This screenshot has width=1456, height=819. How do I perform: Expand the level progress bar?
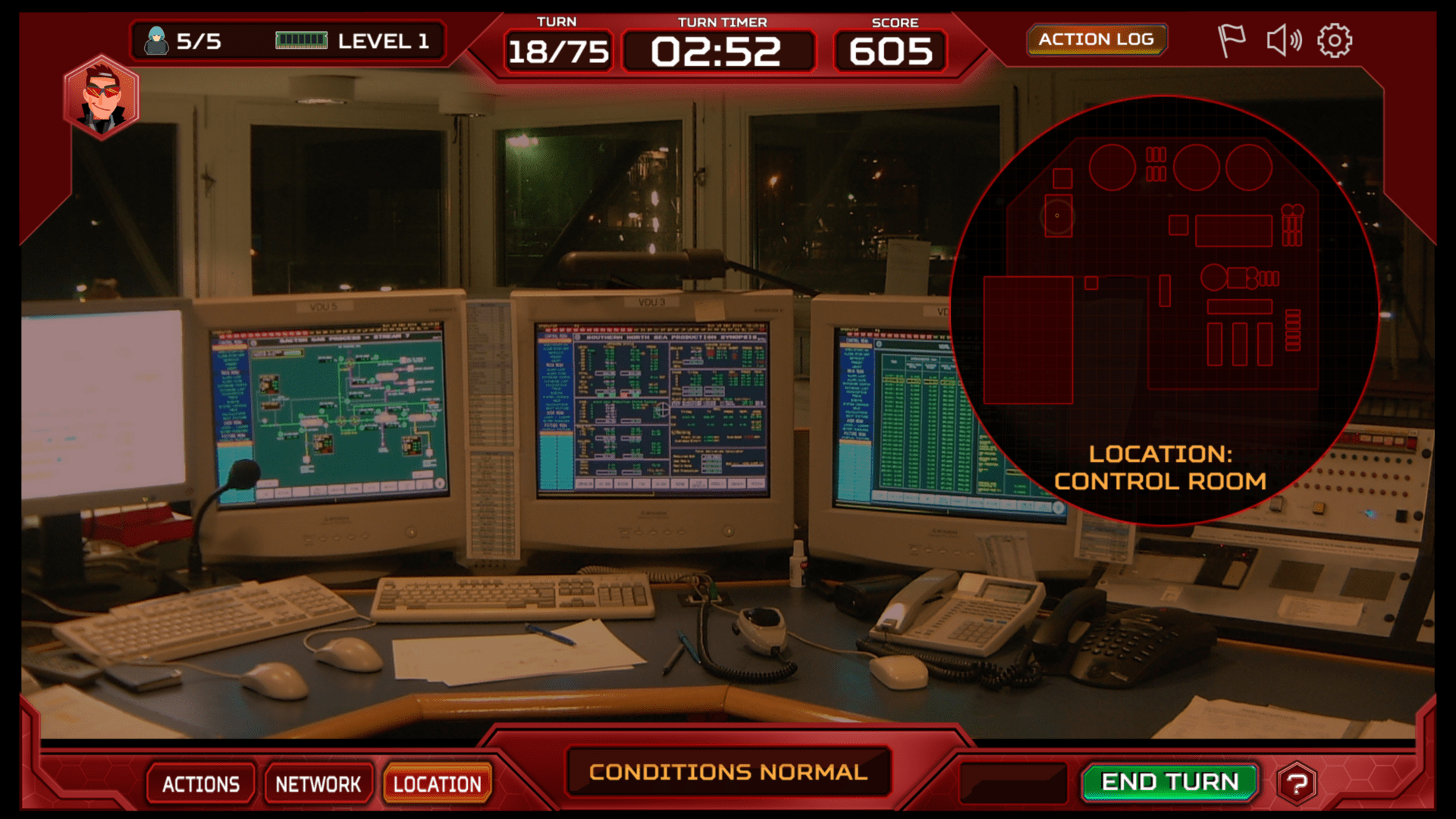point(300,40)
